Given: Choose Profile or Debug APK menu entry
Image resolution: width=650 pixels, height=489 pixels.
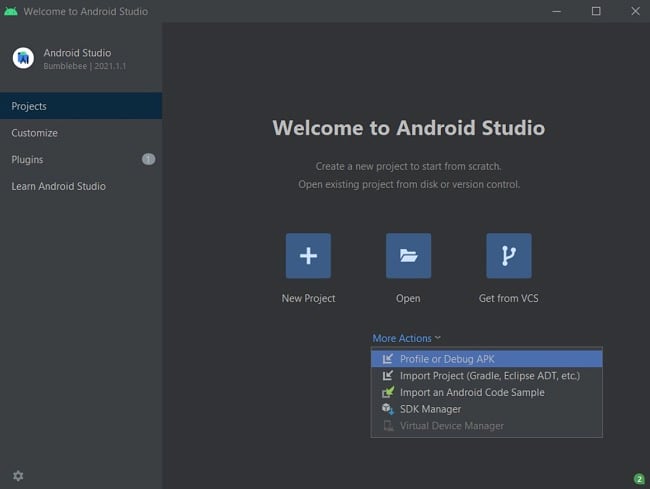Looking at the screenshot, I should [487, 359].
